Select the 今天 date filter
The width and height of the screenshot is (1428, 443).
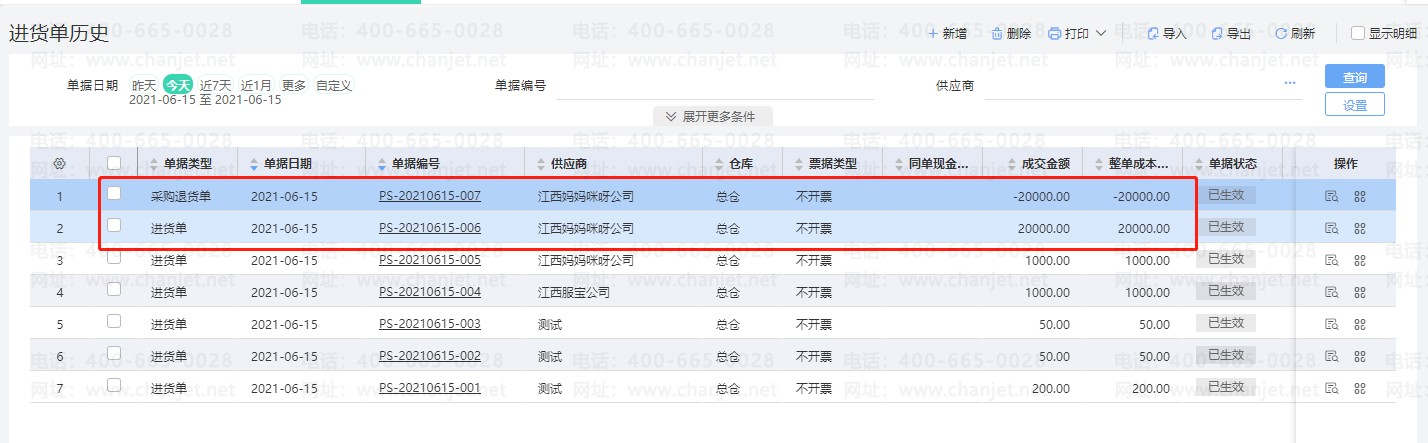click(x=177, y=85)
